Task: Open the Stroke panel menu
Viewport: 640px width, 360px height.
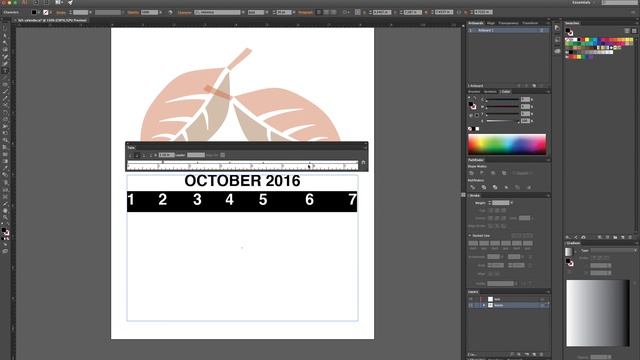Action: tap(548, 196)
